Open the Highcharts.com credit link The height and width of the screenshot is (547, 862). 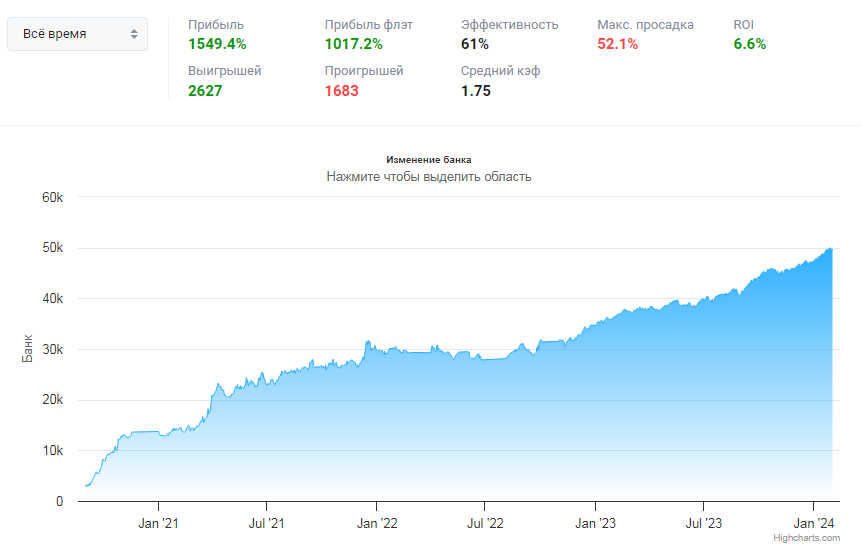pos(814,538)
